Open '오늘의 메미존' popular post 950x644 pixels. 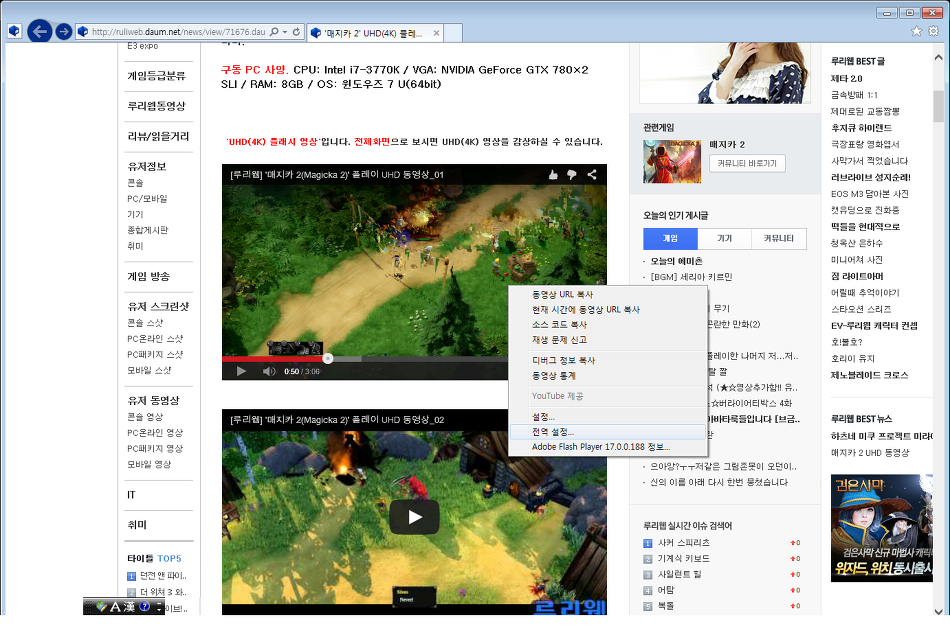click(676, 261)
